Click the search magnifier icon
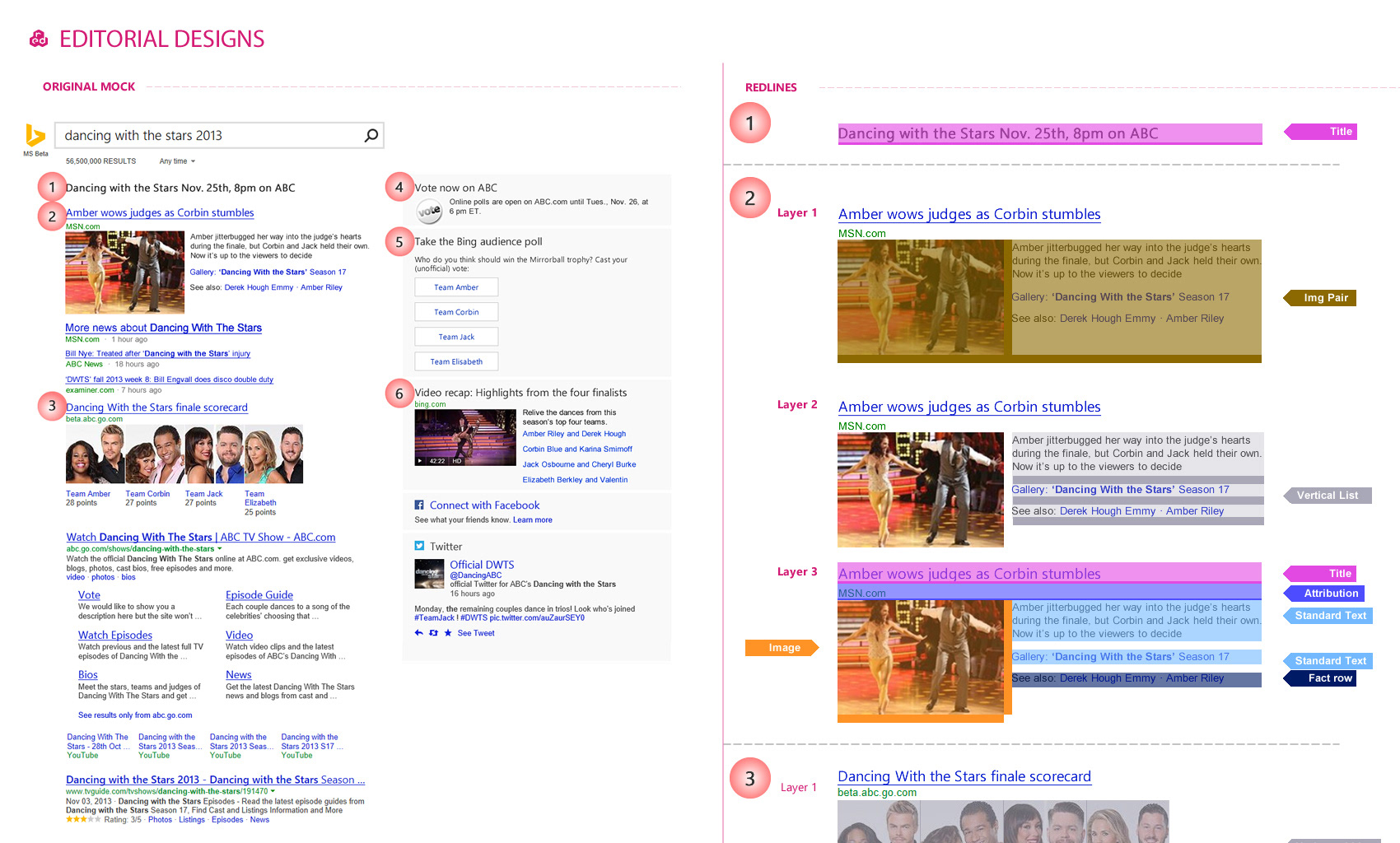The width and height of the screenshot is (1400, 843). [371, 135]
